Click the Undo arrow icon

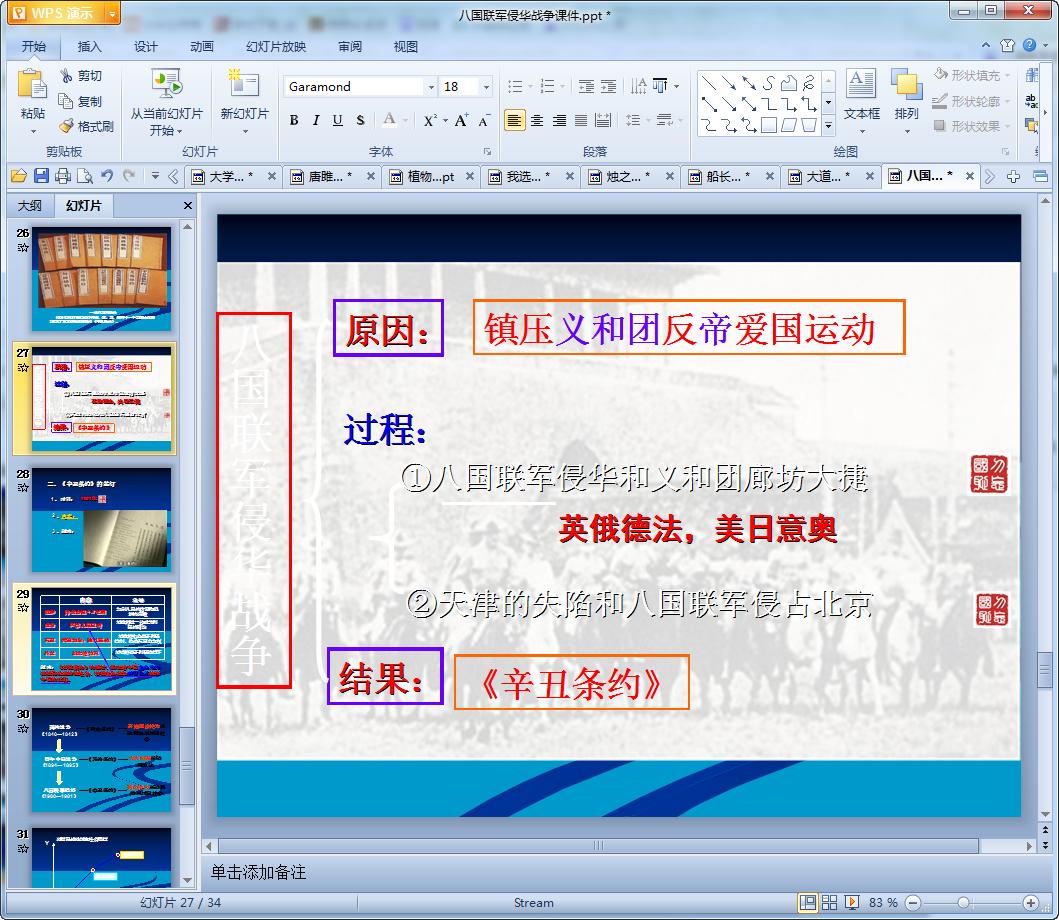107,176
